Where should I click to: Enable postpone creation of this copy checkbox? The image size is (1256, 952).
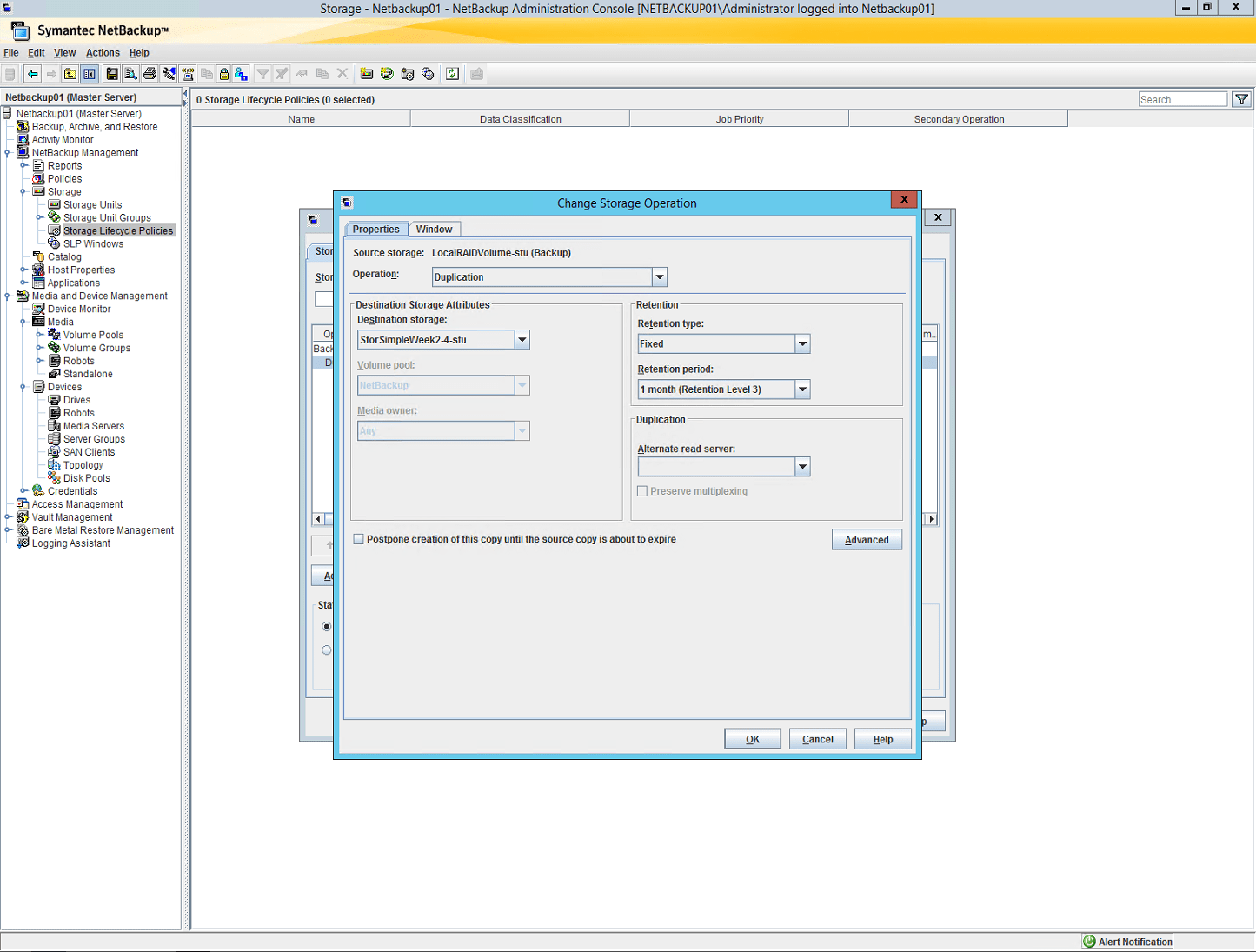(x=359, y=539)
